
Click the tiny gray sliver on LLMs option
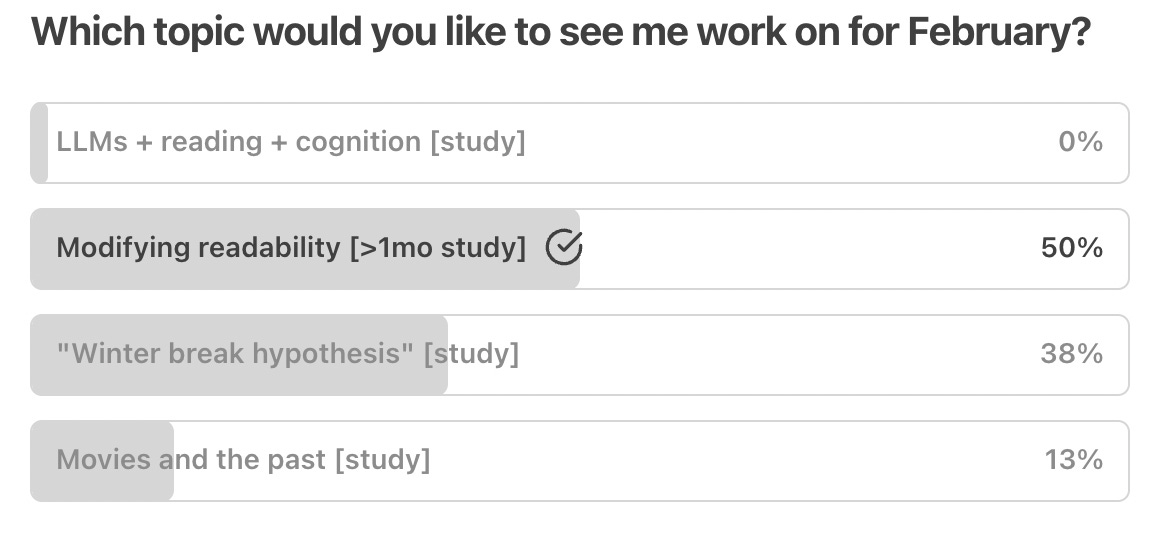(x=39, y=143)
